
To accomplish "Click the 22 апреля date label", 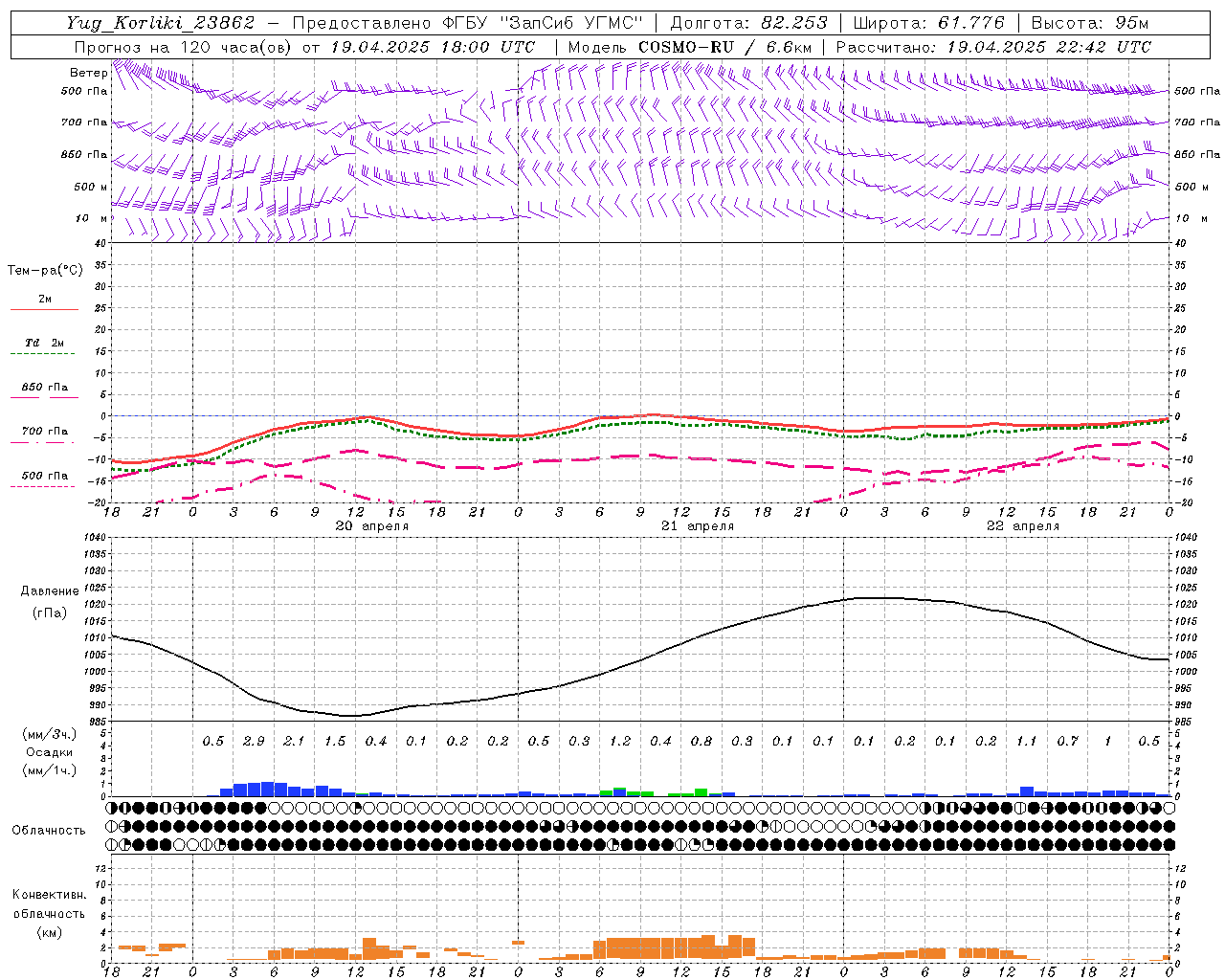I will pos(1023,526).
